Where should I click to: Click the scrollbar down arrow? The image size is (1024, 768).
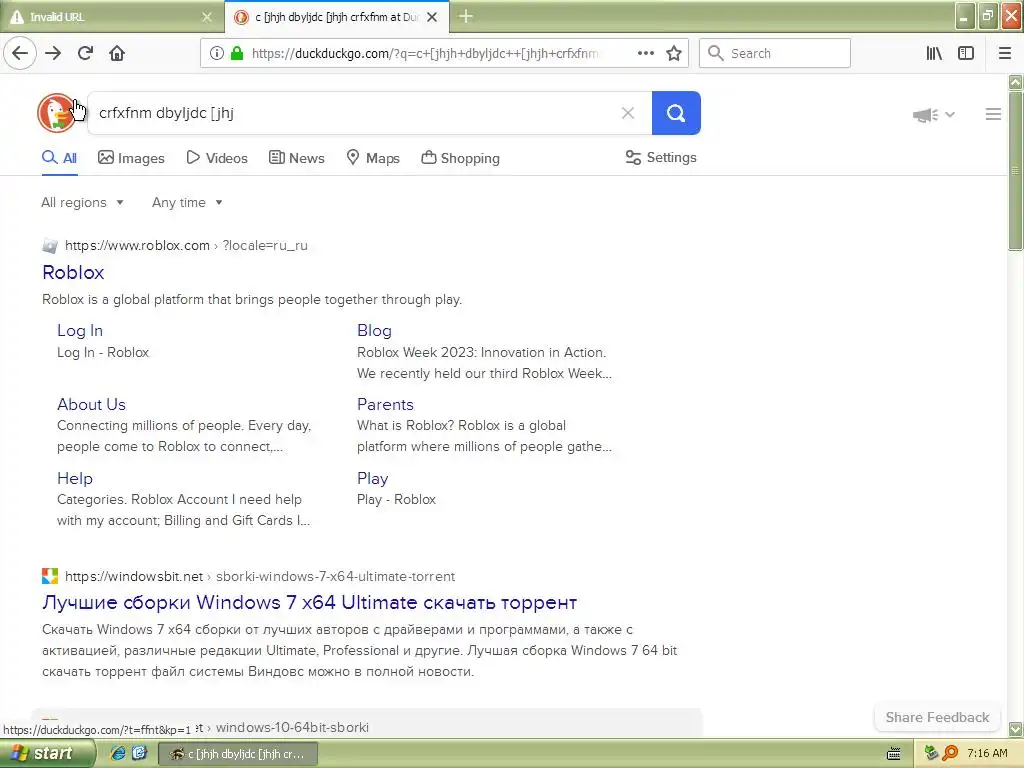click(1015, 728)
